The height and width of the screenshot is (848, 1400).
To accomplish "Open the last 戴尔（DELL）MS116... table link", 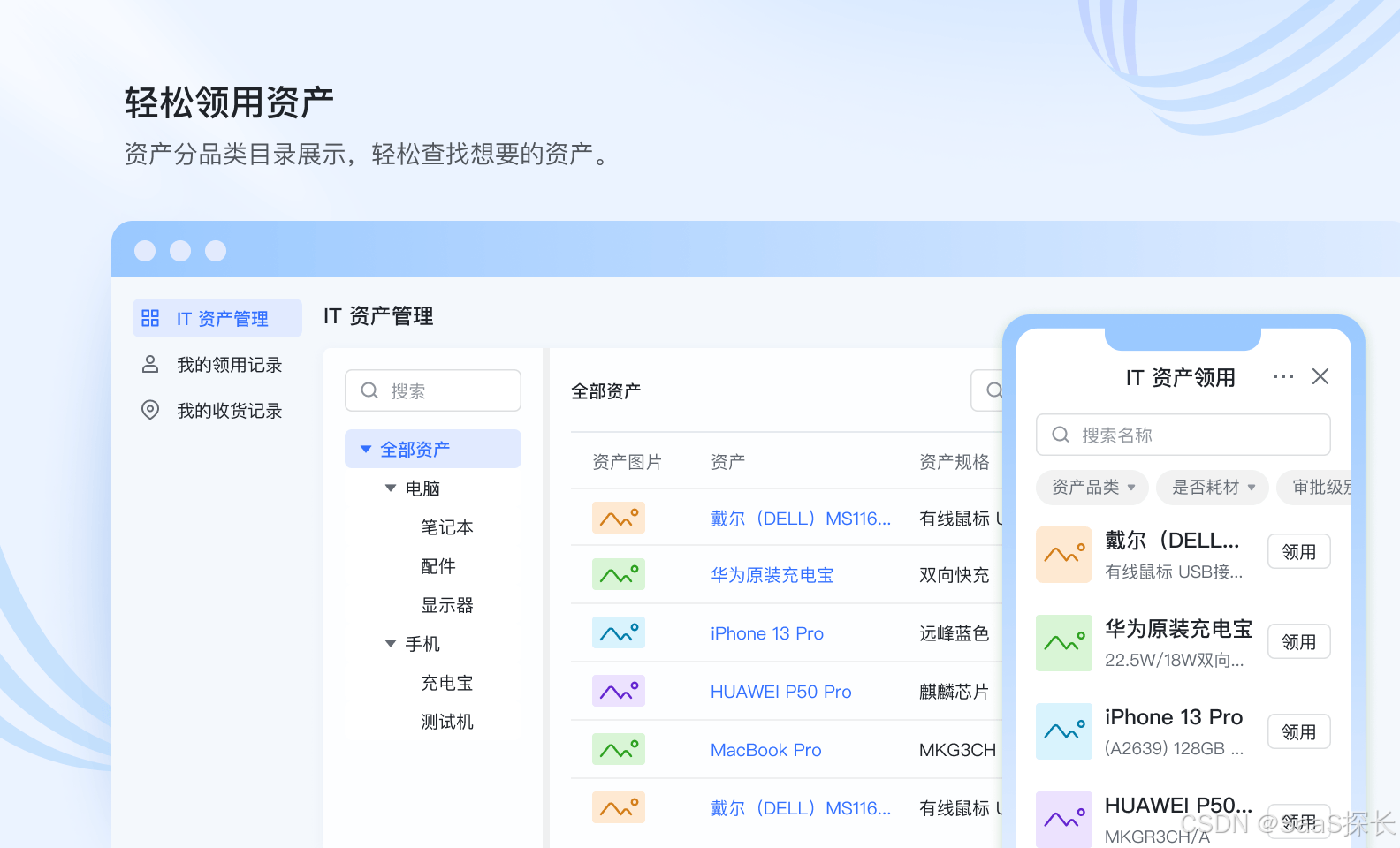I will tap(801, 808).
